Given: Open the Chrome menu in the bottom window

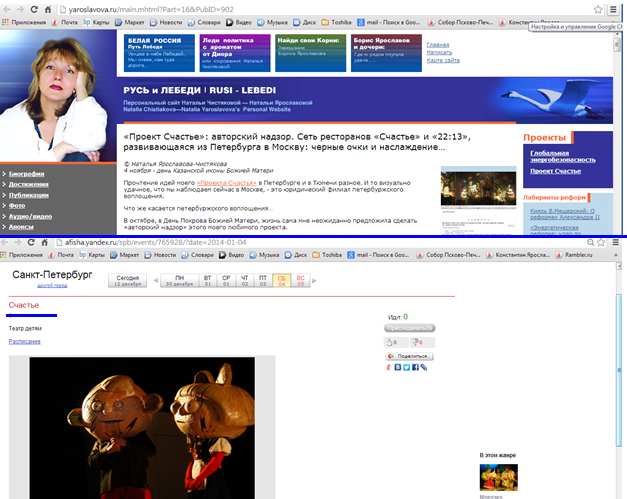Looking at the screenshot, I should (616, 242).
